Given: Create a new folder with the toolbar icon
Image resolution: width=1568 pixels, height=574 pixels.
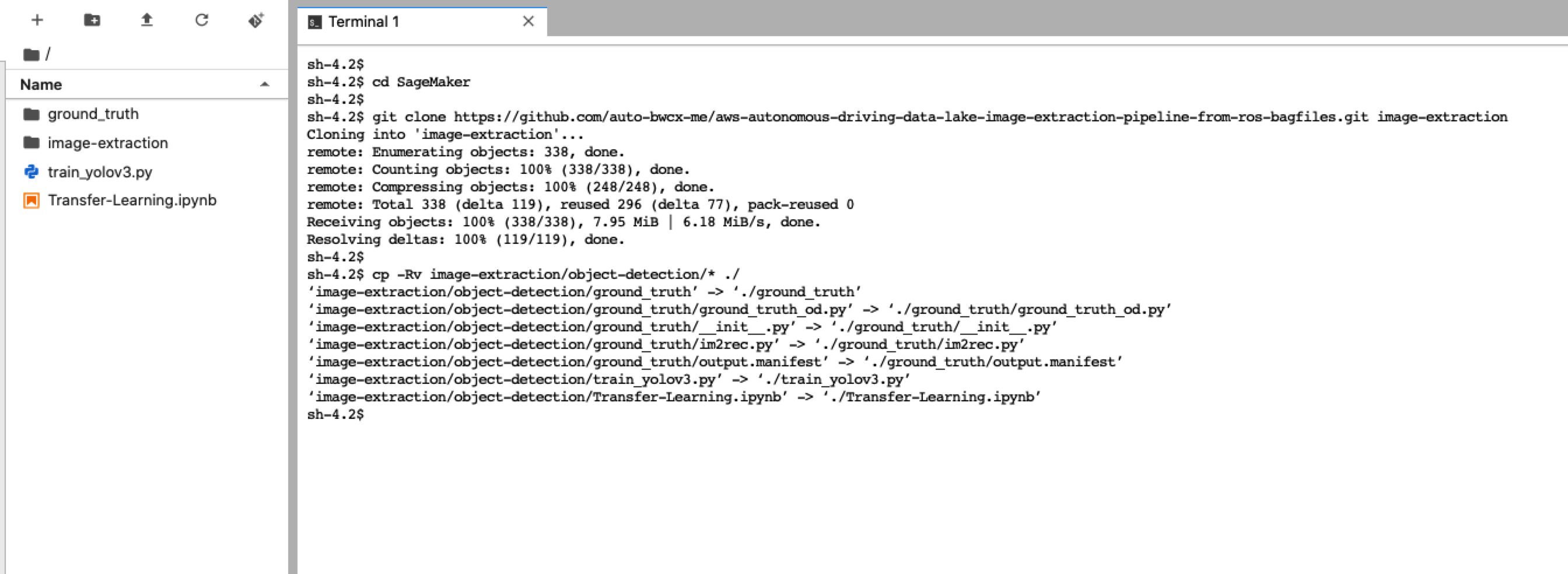Looking at the screenshot, I should coord(92,20).
